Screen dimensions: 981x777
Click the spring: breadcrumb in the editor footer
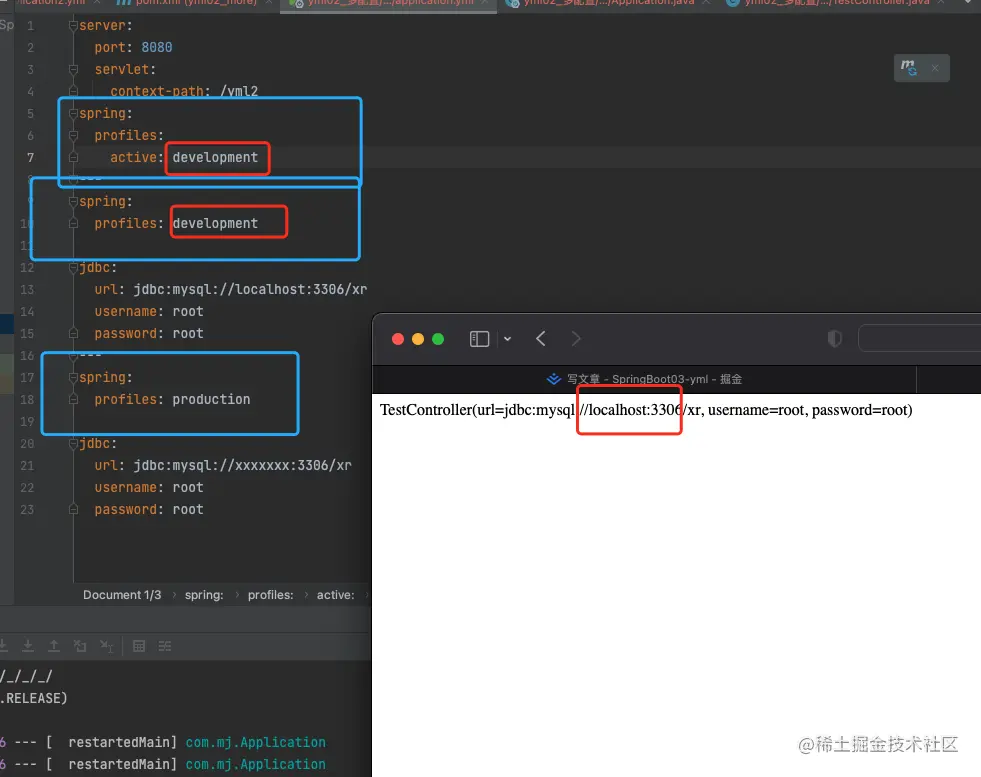[x=204, y=595]
